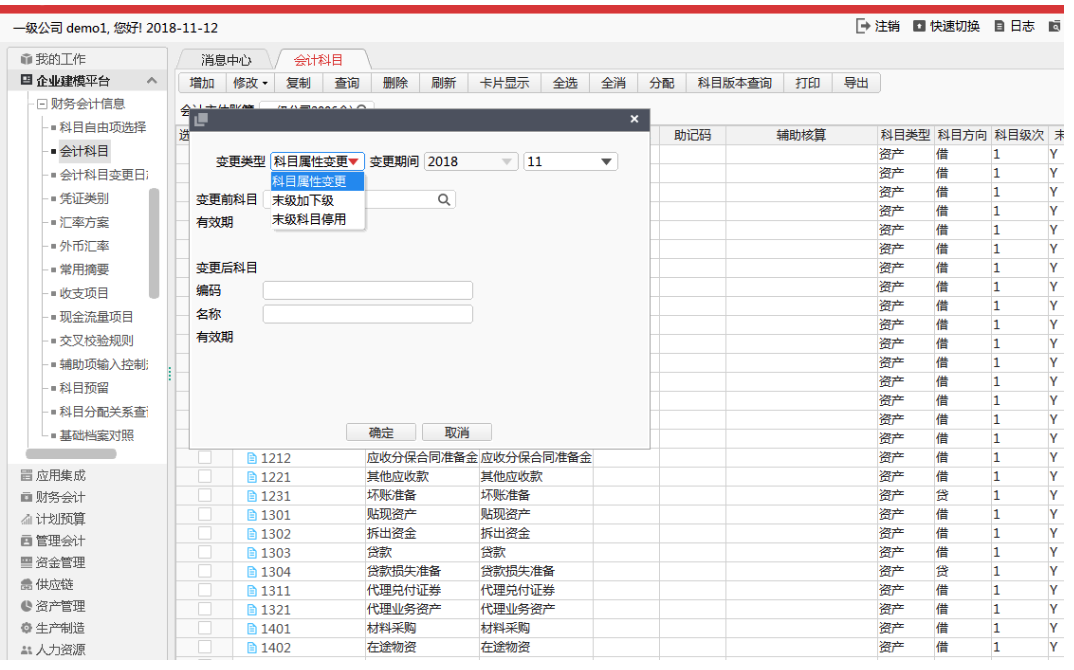Viewport: 1074px width, 670px height.
Task: Collapse the 企业建模平台 section chevron
Action: click(x=152, y=80)
